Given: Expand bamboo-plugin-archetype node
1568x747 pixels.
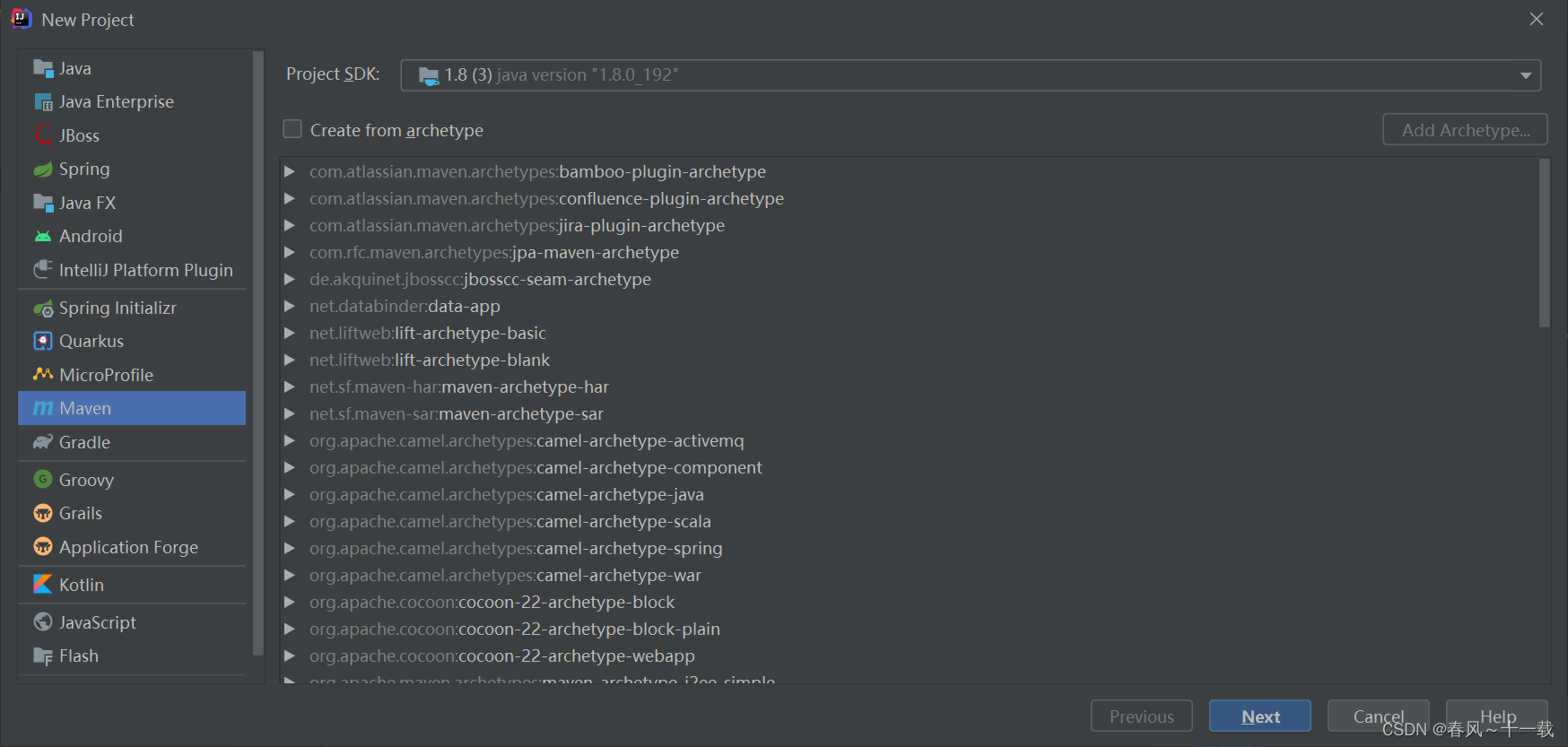Looking at the screenshot, I should coord(290,171).
